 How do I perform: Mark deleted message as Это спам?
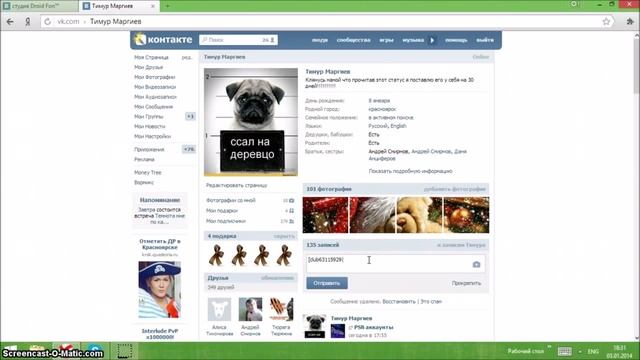pyautogui.click(x=431, y=302)
